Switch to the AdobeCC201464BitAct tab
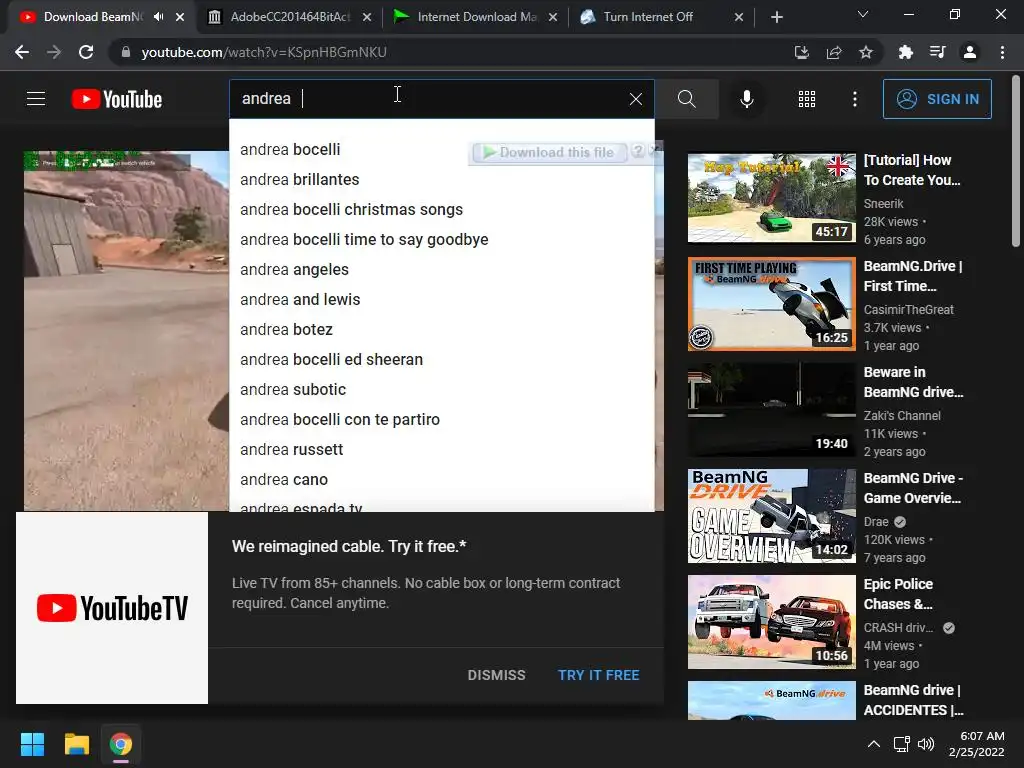The width and height of the screenshot is (1024, 768). (290, 17)
